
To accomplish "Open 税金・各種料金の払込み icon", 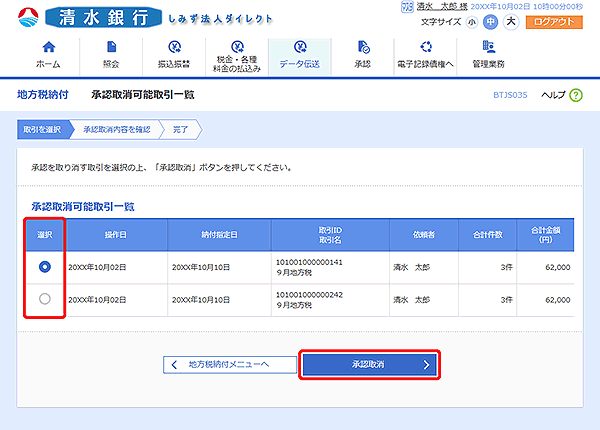I will click(x=237, y=47).
